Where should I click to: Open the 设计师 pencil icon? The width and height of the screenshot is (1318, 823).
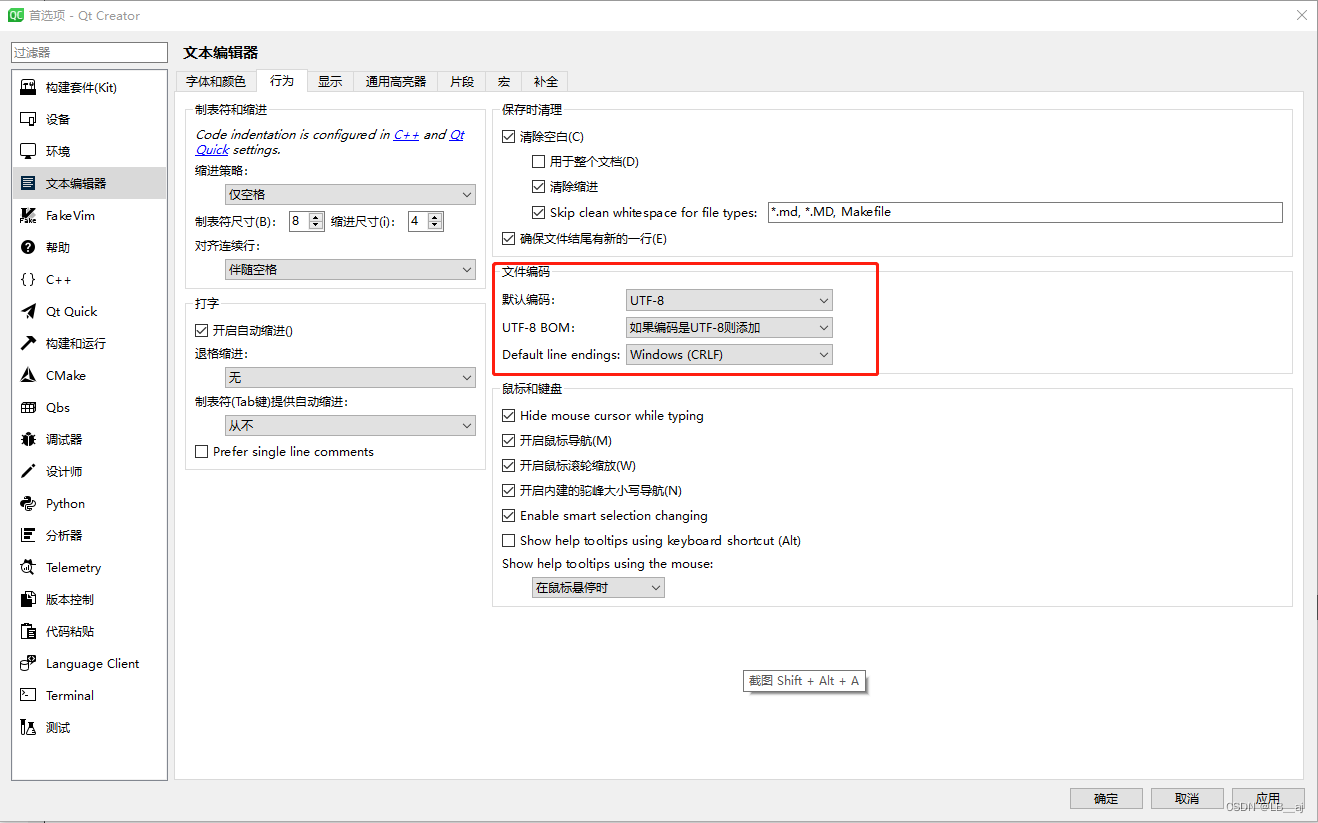[28, 471]
